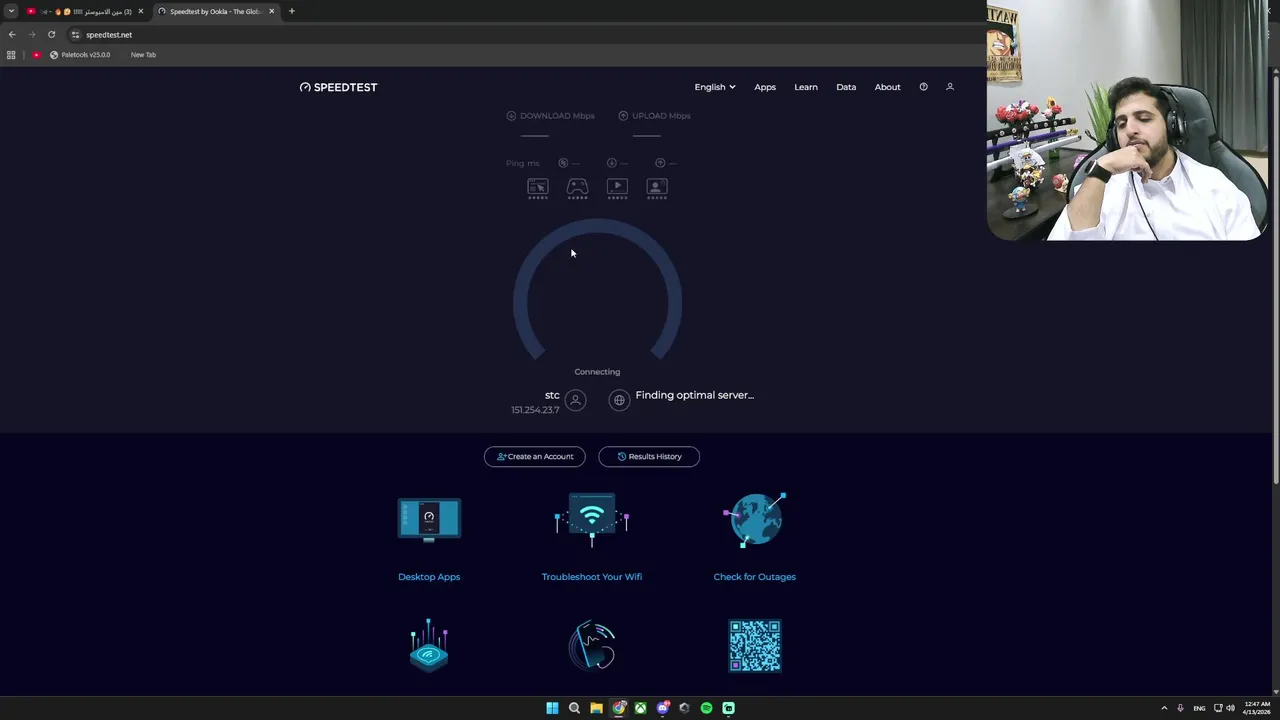Open the bookmarks apps grid icon

tap(11, 55)
